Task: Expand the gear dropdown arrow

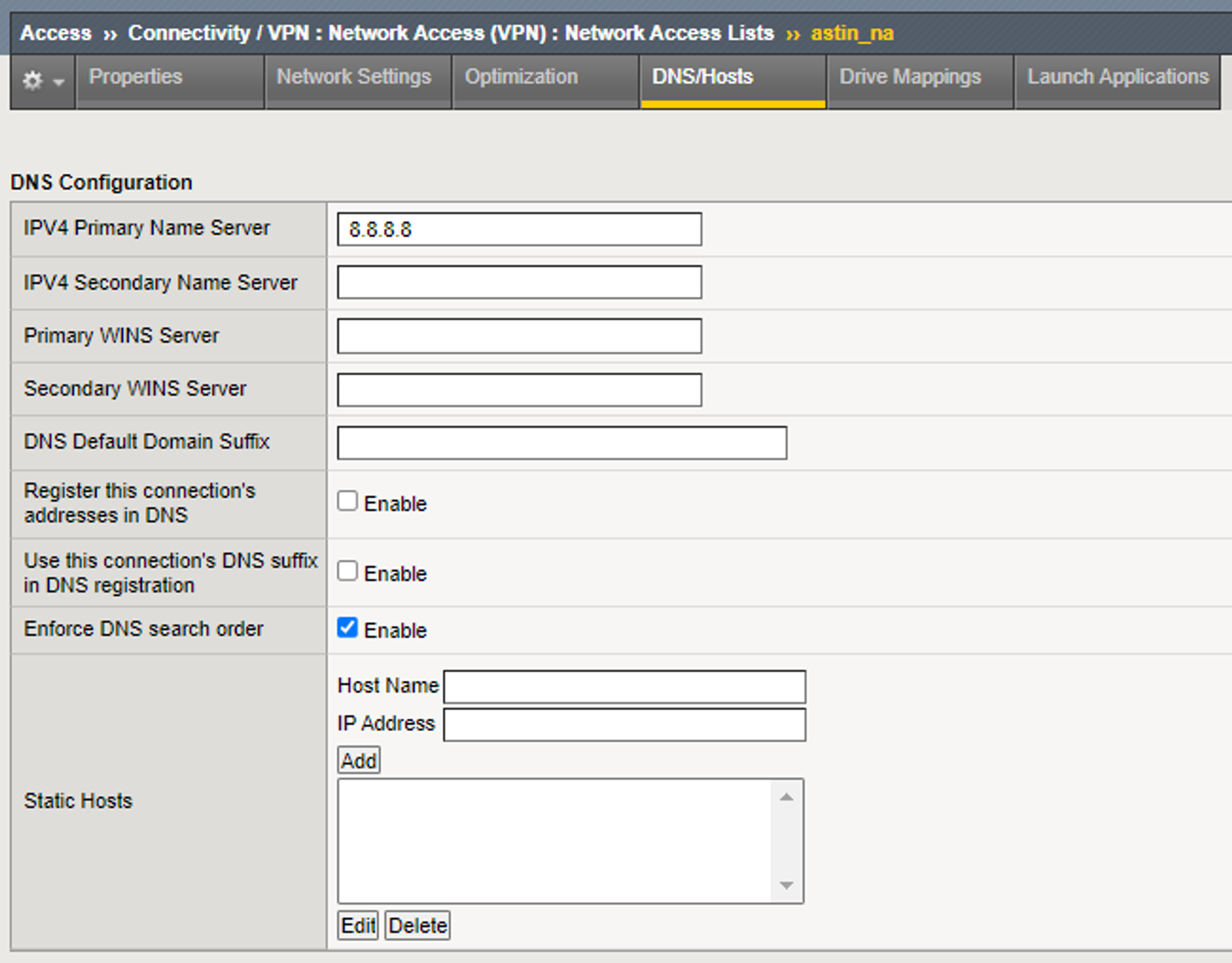Action: (x=59, y=82)
